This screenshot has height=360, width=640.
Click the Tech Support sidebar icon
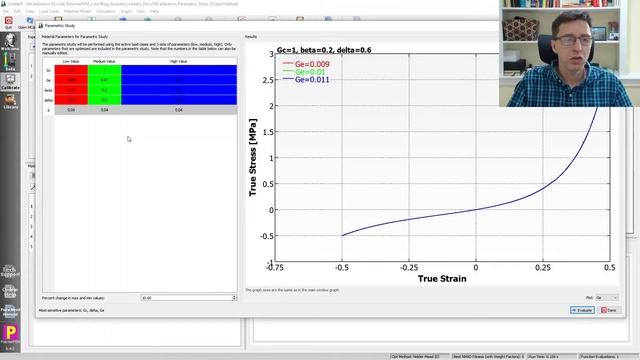[x=10, y=271]
